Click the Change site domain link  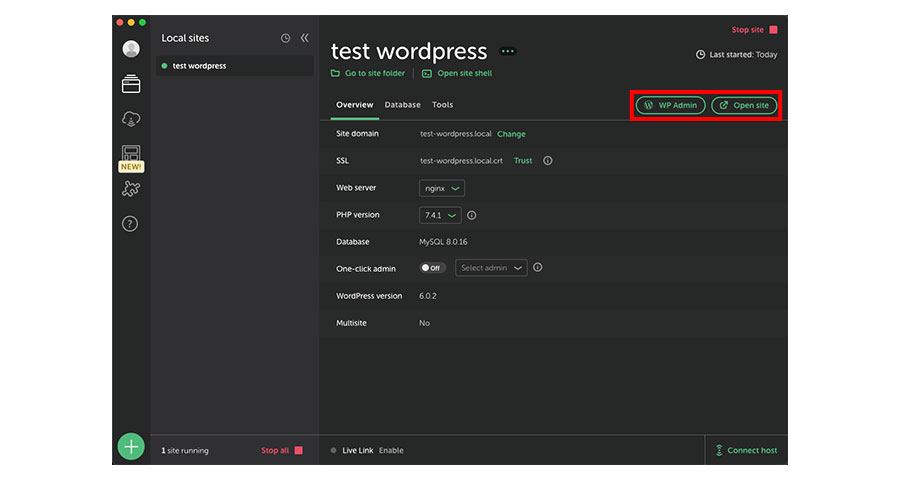(511, 134)
